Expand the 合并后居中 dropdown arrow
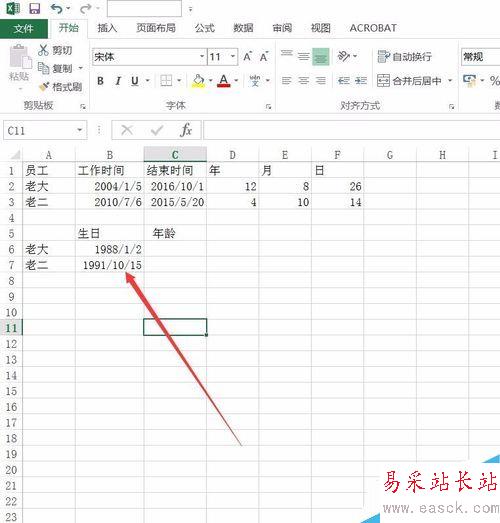This screenshot has width=500, height=523. click(x=450, y=80)
